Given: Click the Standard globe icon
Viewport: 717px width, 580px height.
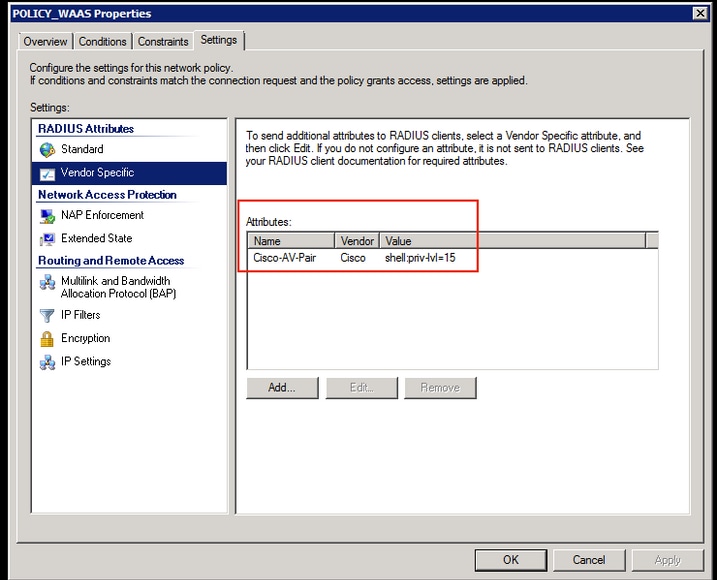Looking at the screenshot, I should [x=47, y=150].
